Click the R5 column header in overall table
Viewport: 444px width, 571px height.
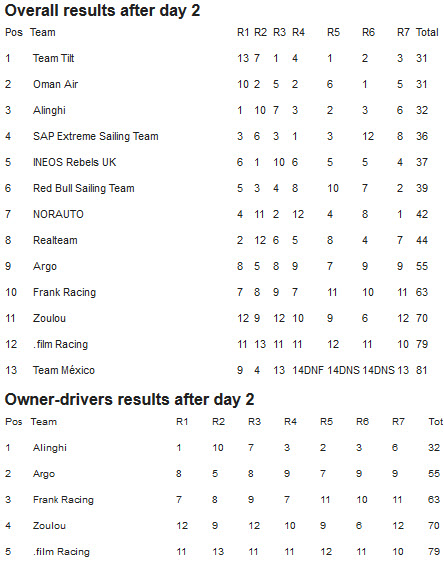click(x=333, y=32)
